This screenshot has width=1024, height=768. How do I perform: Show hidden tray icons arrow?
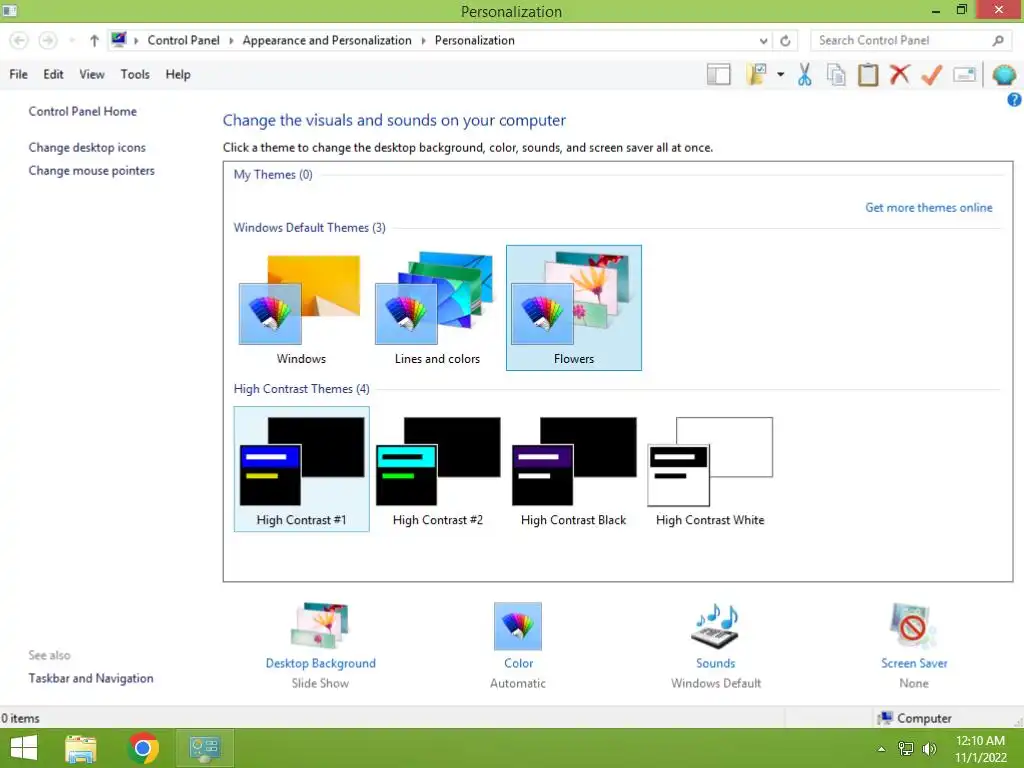pyautogui.click(x=881, y=749)
